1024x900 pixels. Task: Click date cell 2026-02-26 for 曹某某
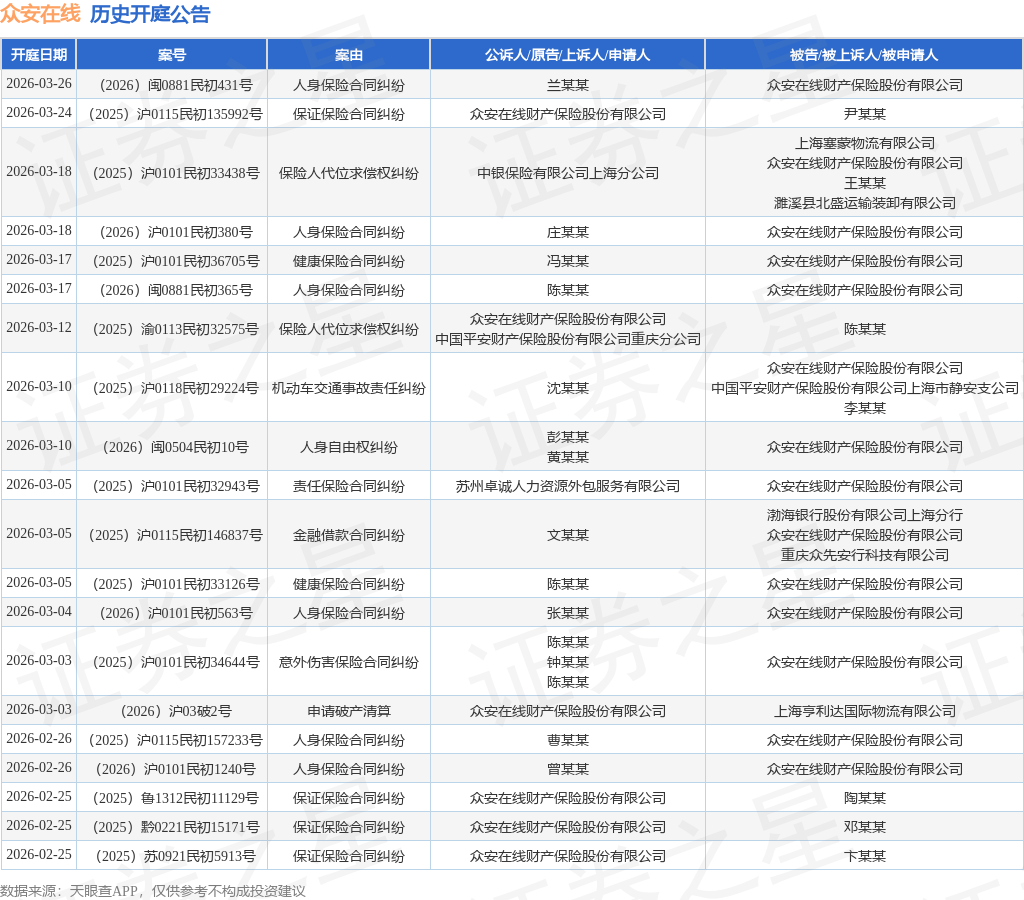point(39,739)
